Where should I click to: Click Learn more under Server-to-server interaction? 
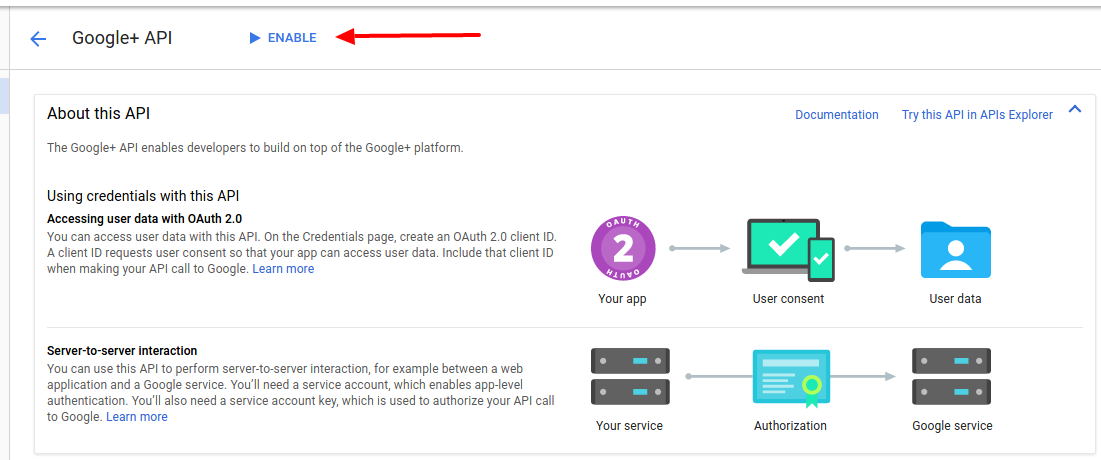[x=137, y=417]
